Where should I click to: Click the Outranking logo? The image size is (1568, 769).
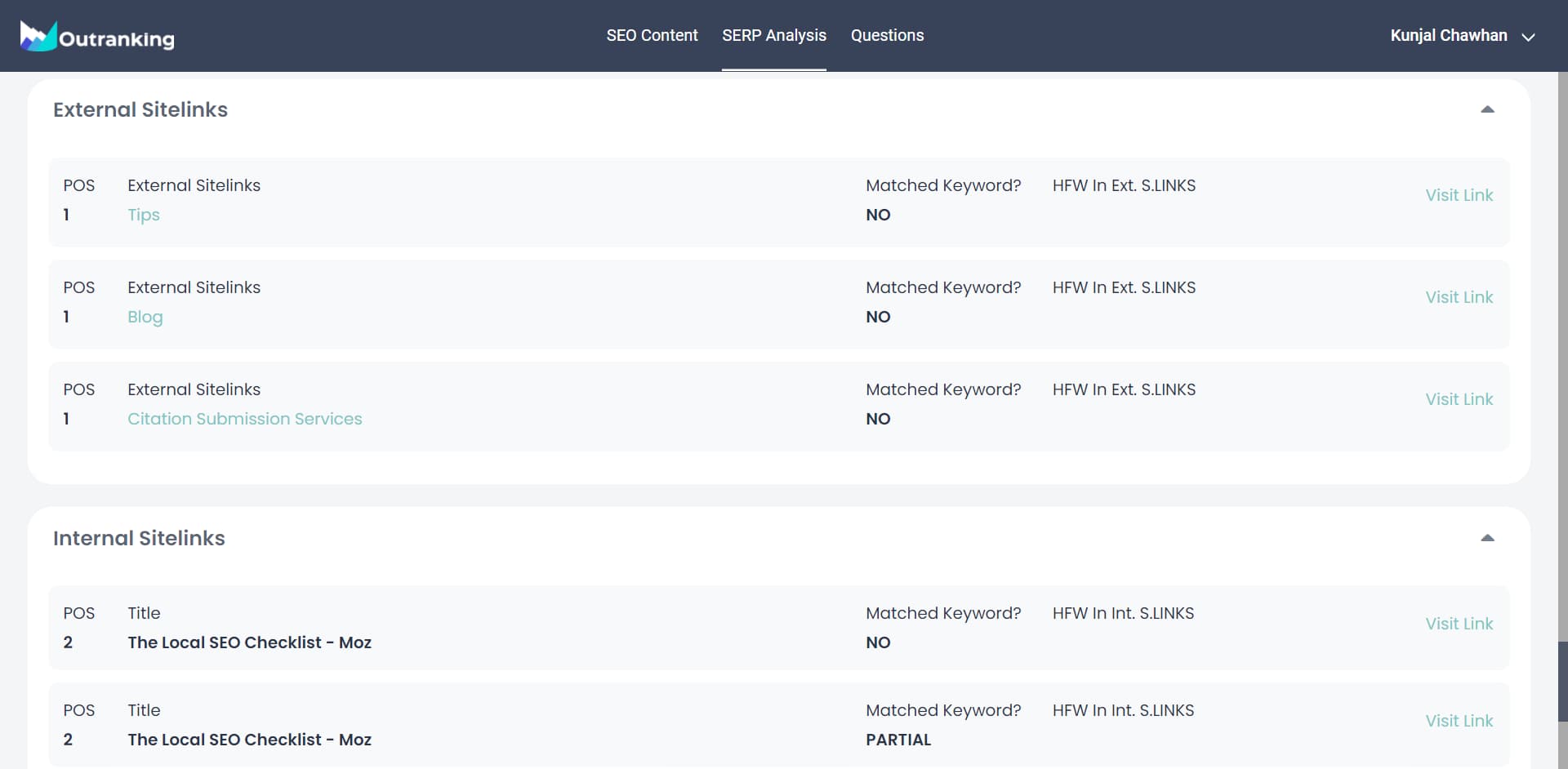pos(97,36)
